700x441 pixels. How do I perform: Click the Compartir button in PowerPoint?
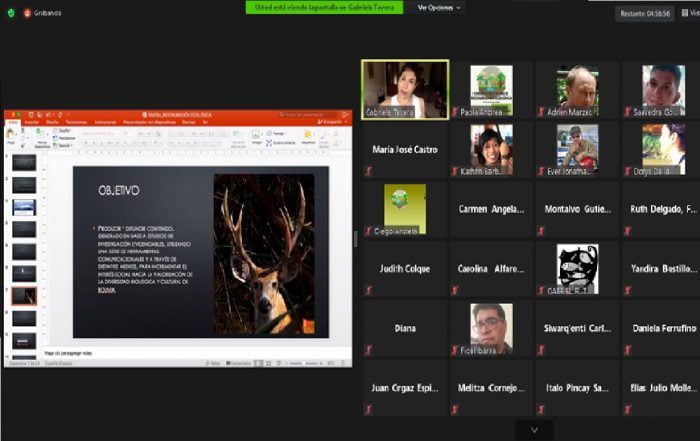click(331, 123)
